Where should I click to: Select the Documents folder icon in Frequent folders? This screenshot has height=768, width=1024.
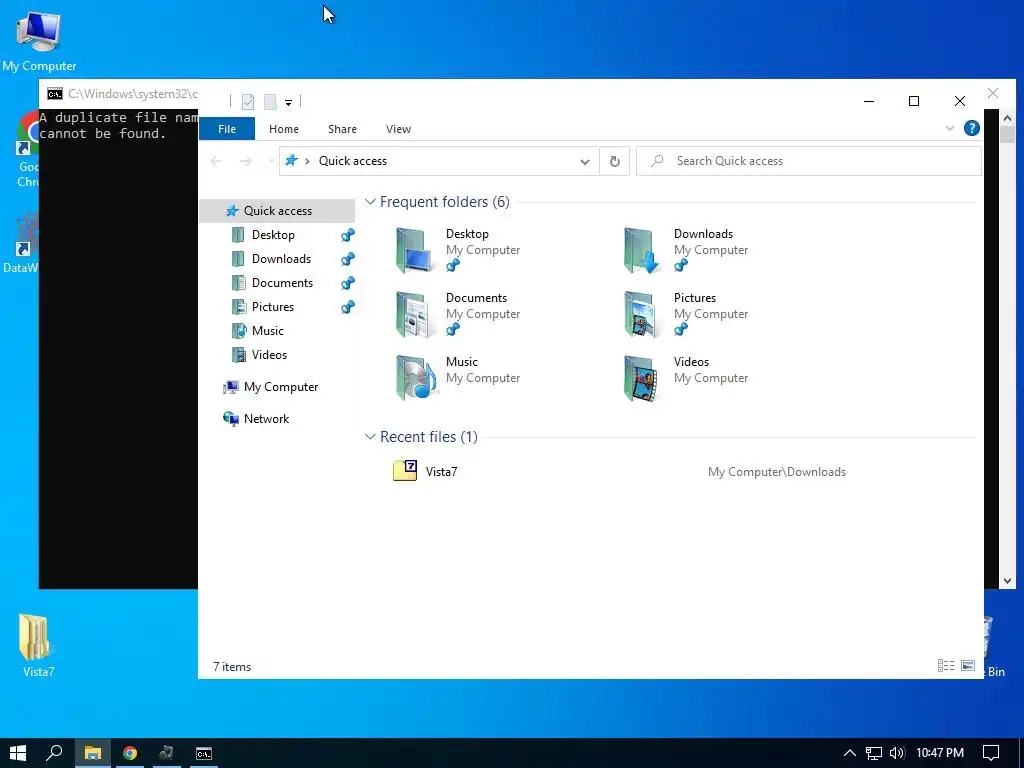coord(415,314)
